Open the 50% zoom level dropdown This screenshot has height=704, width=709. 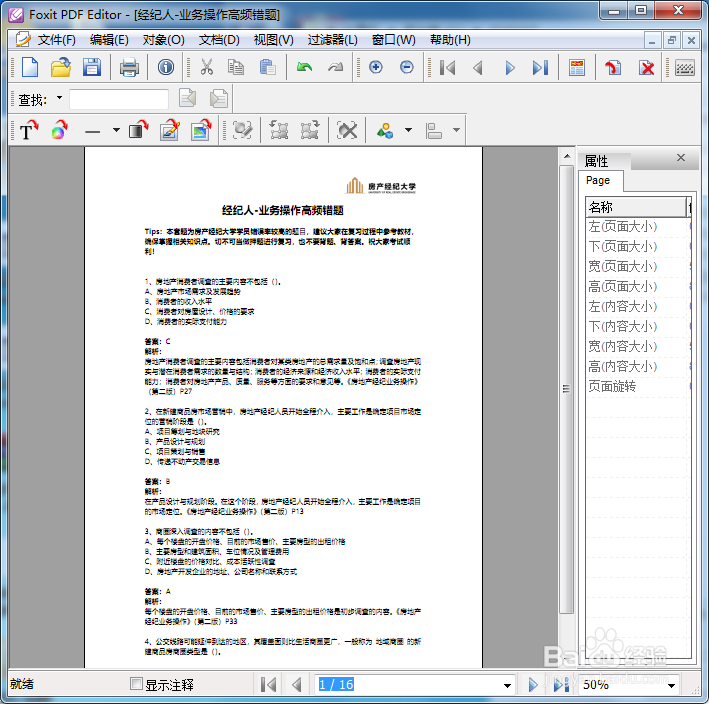(671, 685)
